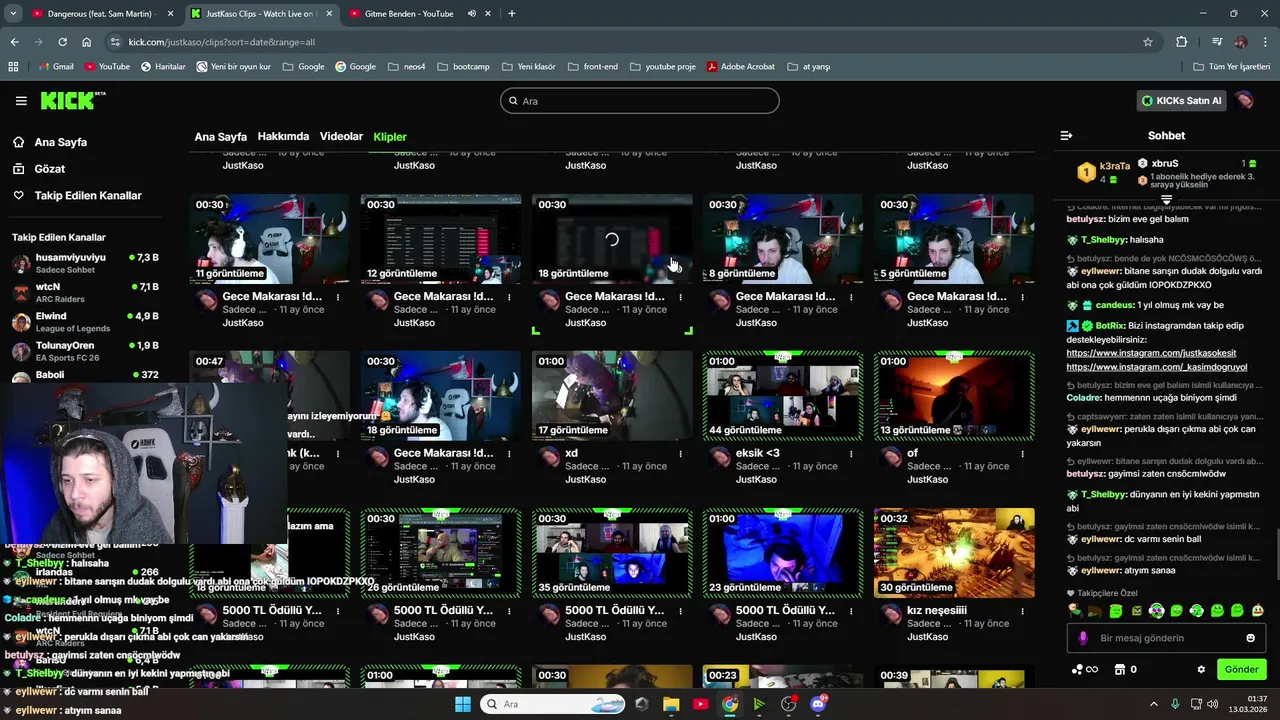Switch to Ana Sayfa channel tab

[220, 137]
